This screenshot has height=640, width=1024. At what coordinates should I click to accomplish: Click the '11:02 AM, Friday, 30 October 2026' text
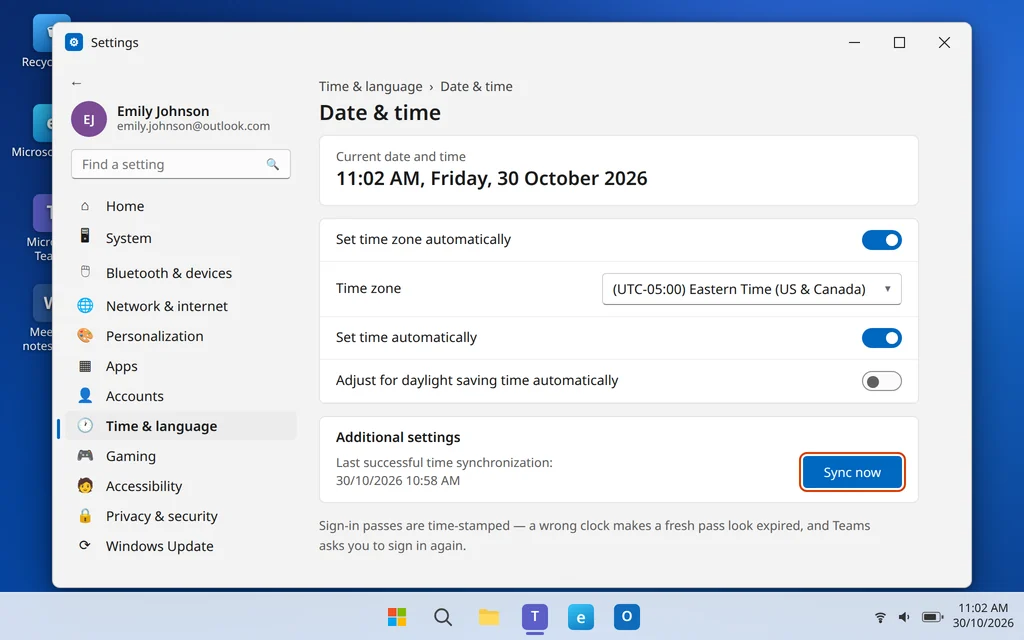pyautogui.click(x=492, y=178)
